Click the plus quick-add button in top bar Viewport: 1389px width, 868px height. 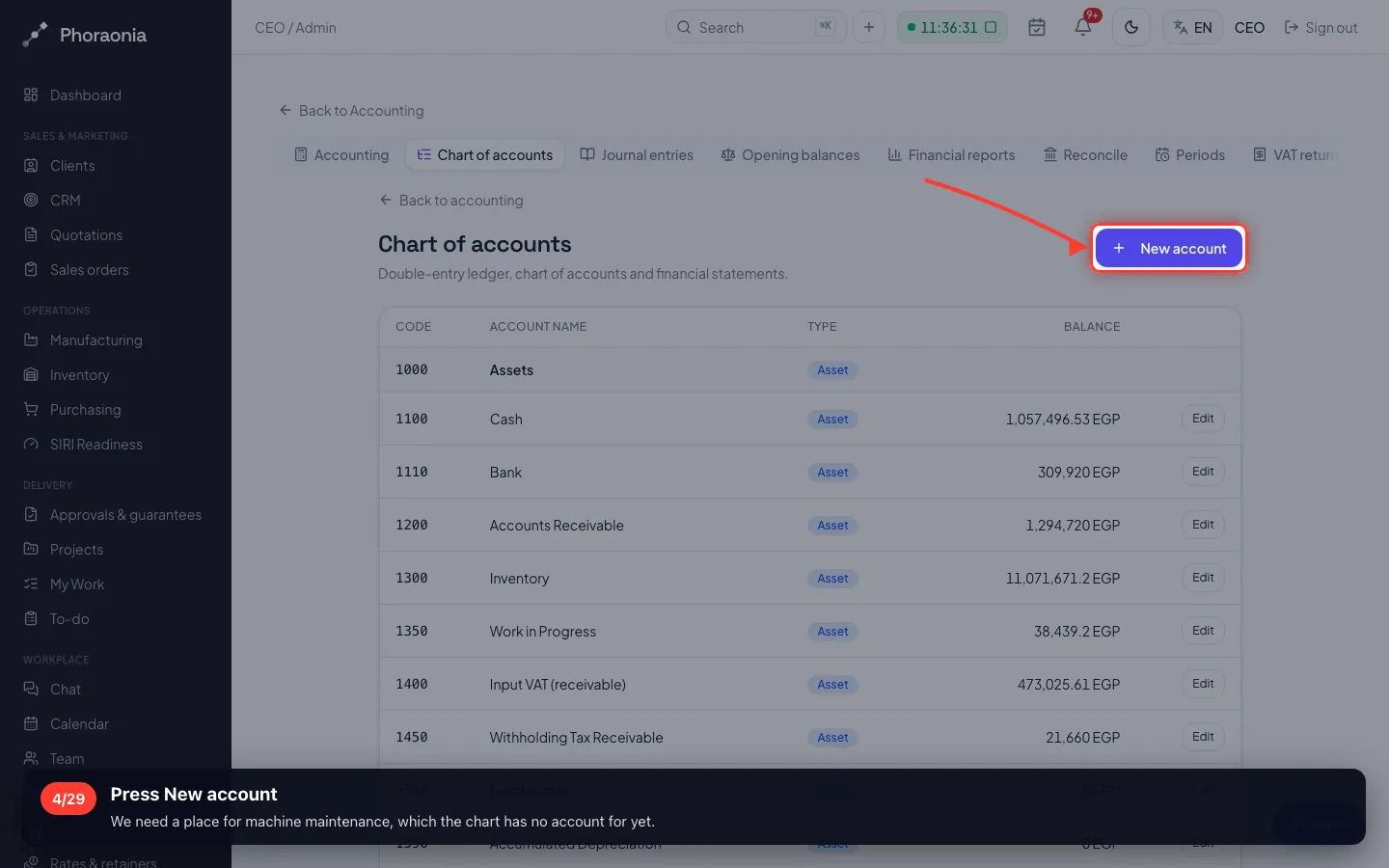(x=869, y=27)
